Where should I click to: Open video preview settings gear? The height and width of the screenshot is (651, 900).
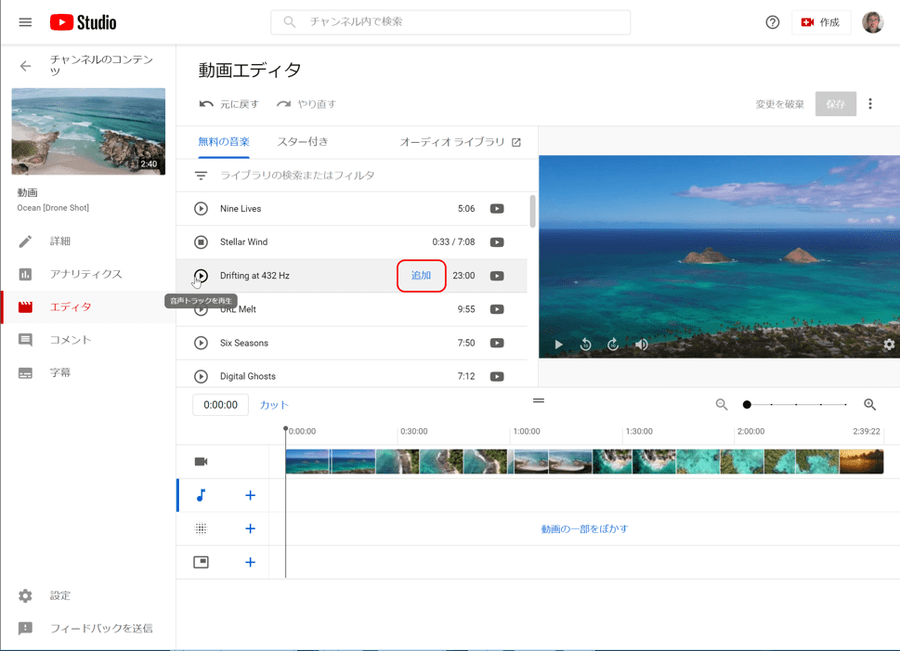(x=889, y=345)
